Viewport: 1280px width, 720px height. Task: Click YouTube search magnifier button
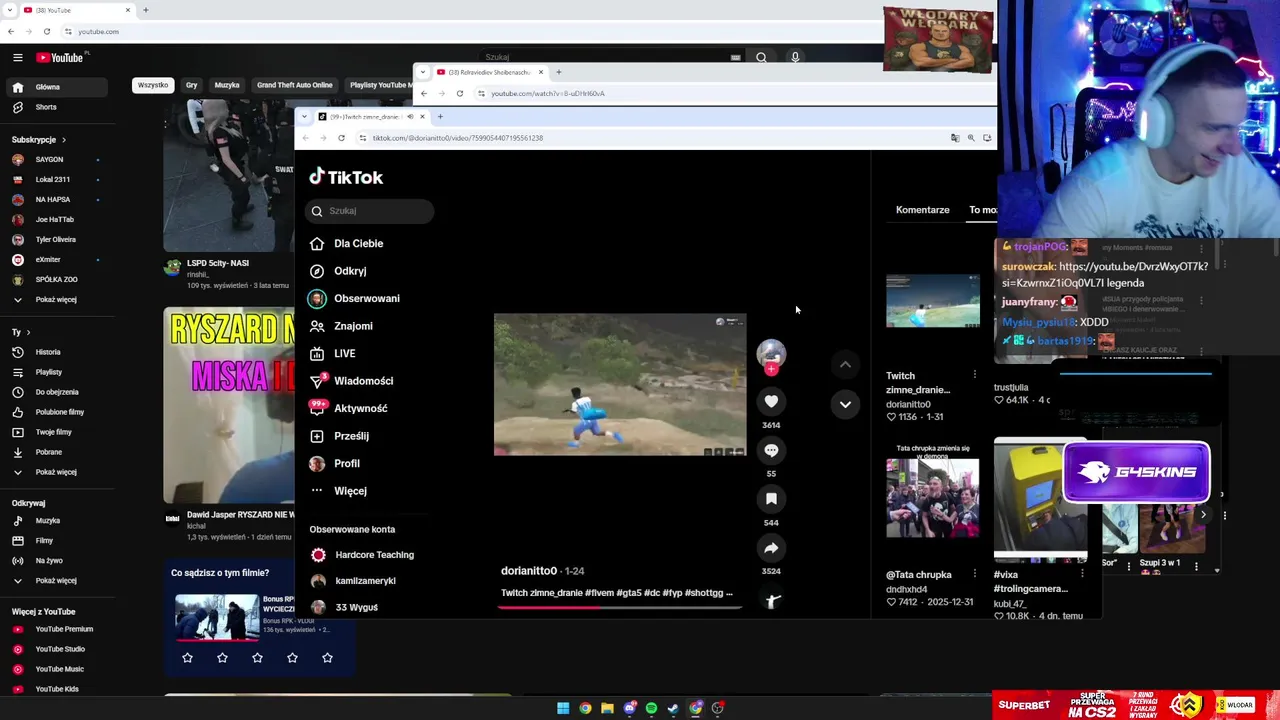tap(761, 57)
